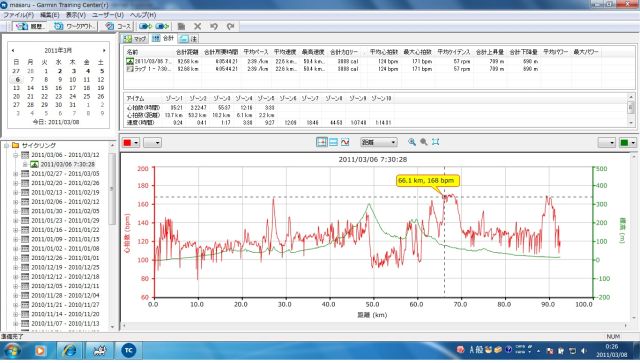
Task: Open the ファイル(F) menu
Action: 18,15
